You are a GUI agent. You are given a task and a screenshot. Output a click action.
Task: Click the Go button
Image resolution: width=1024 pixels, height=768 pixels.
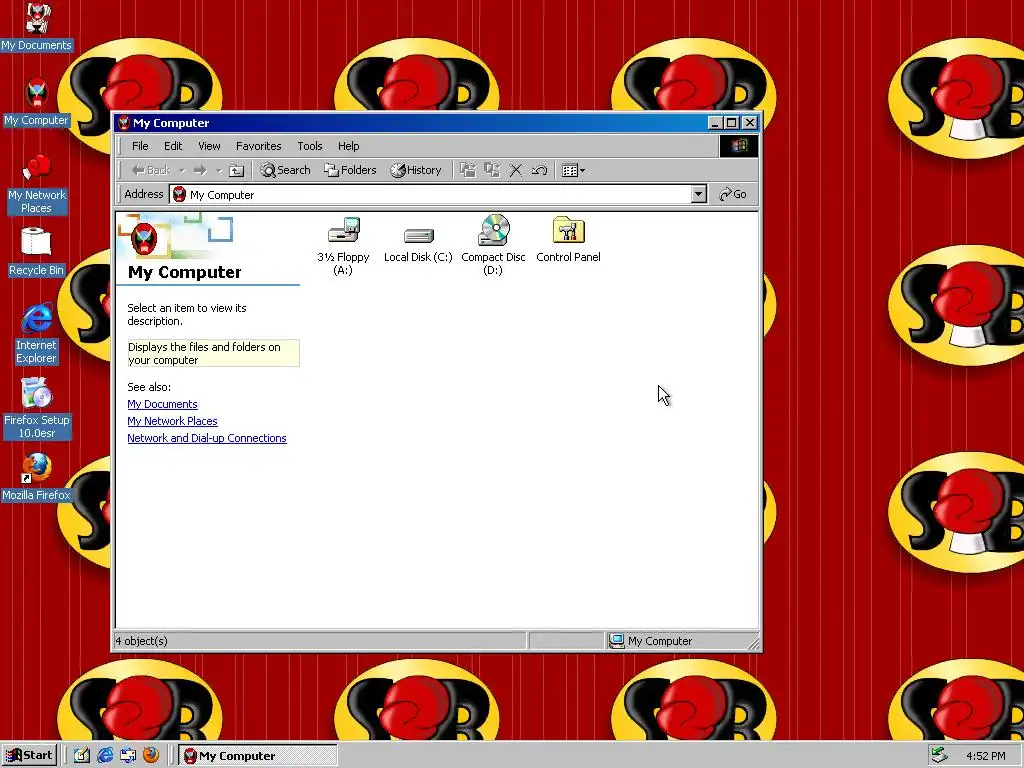(733, 194)
